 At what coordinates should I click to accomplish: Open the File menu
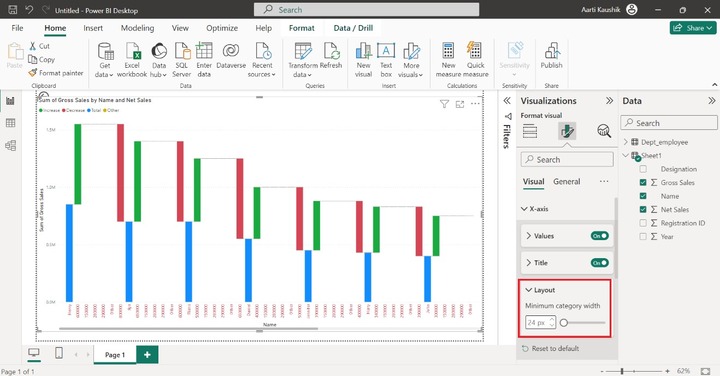click(x=17, y=28)
